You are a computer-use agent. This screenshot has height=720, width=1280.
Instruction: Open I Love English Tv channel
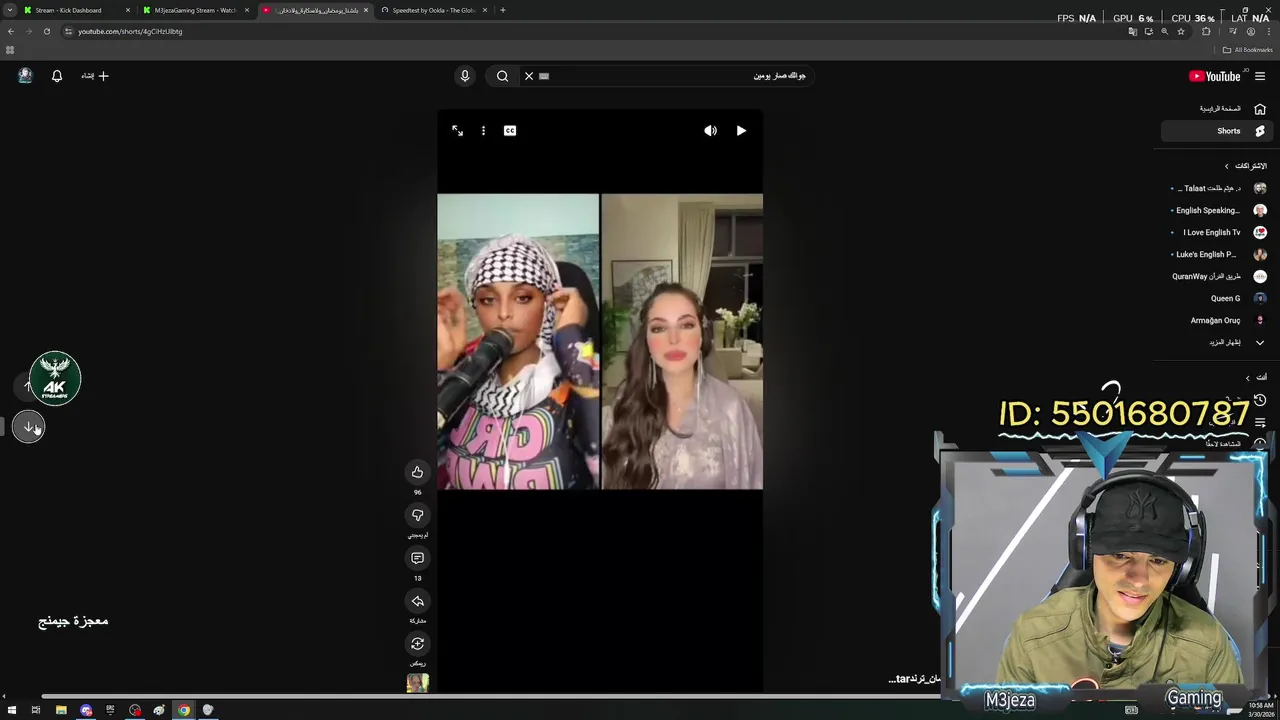[1216, 232]
